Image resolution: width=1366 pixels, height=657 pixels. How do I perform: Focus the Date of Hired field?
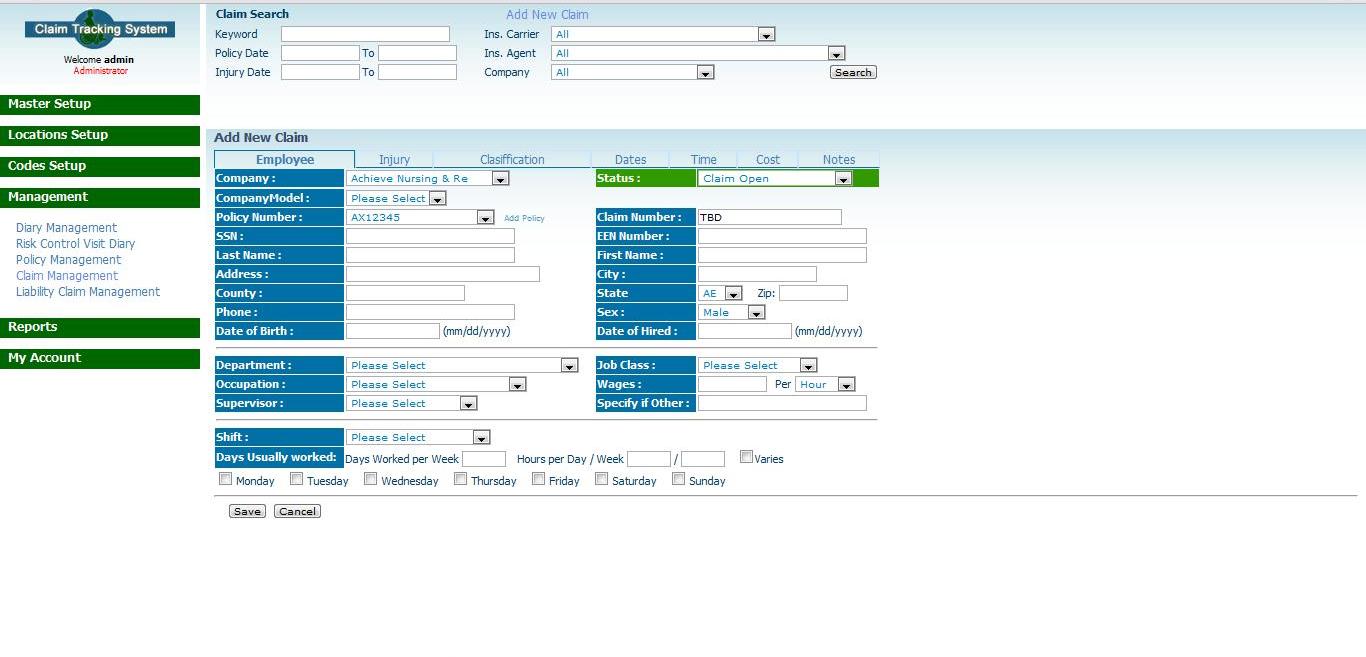coord(745,331)
